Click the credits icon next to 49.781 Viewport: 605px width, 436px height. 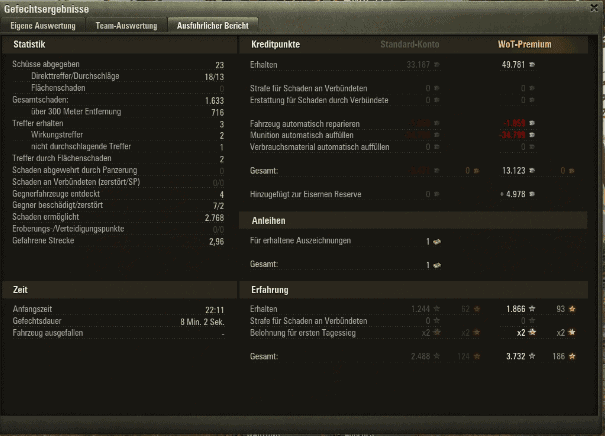(532, 64)
